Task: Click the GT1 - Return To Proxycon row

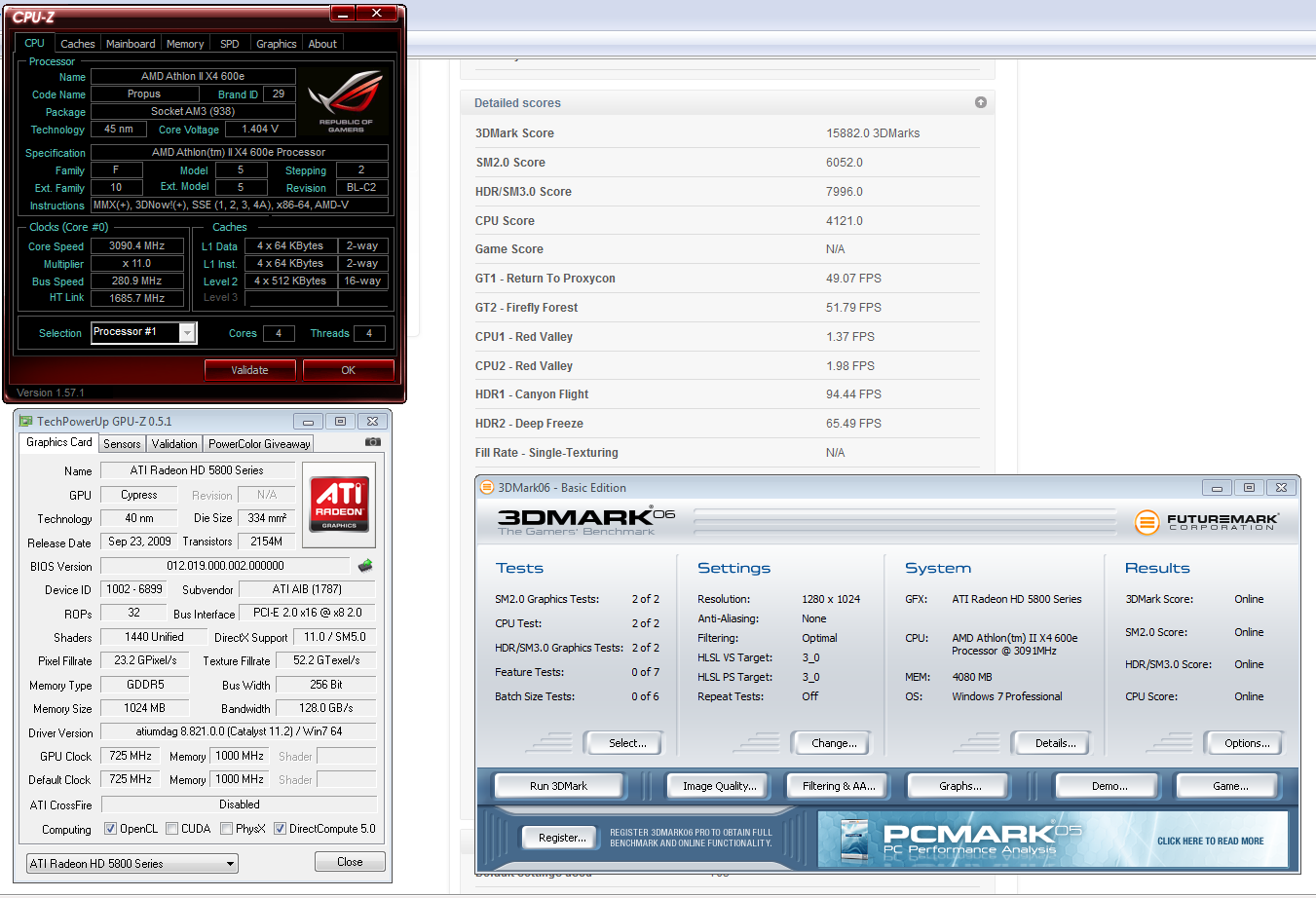Action: tap(727, 279)
